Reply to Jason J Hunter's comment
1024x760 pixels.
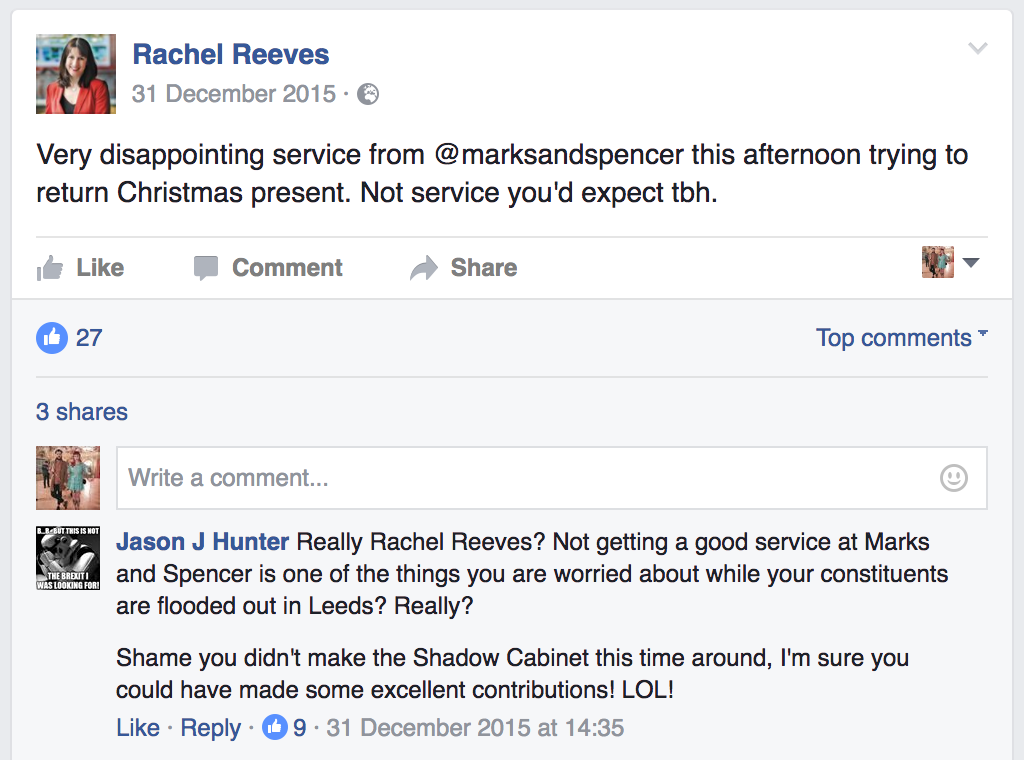point(210,728)
